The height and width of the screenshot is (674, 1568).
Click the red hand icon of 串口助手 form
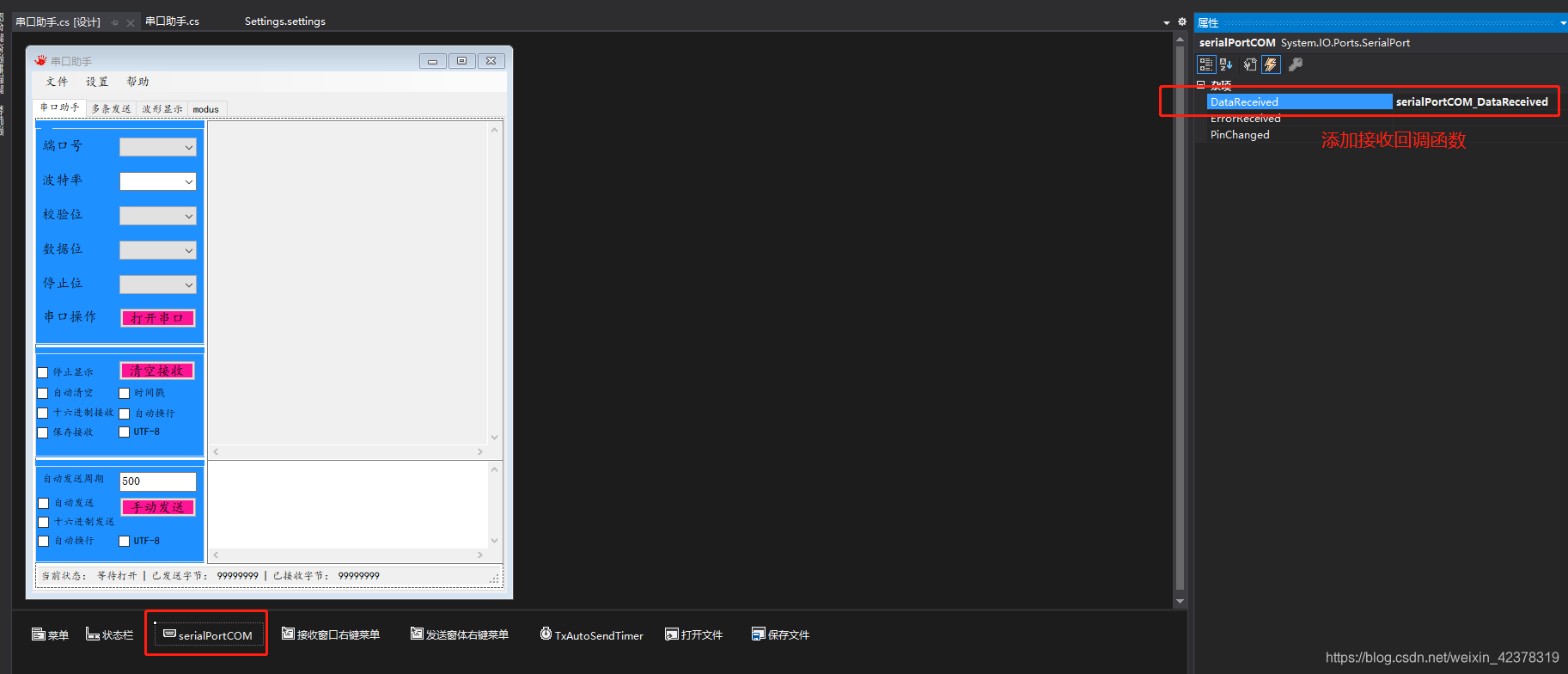click(40, 60)
